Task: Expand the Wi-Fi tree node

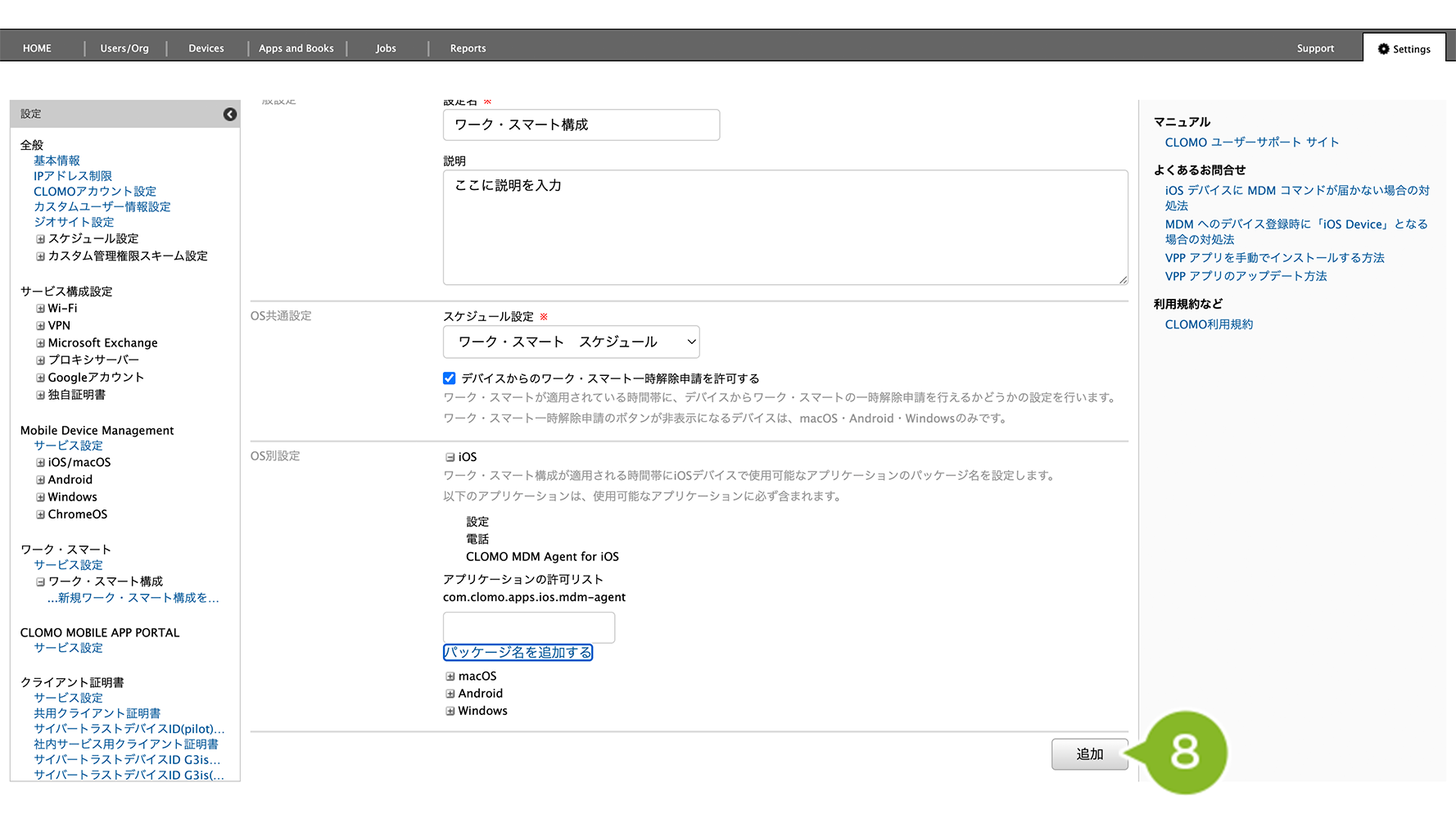Action: click(40, 309)
